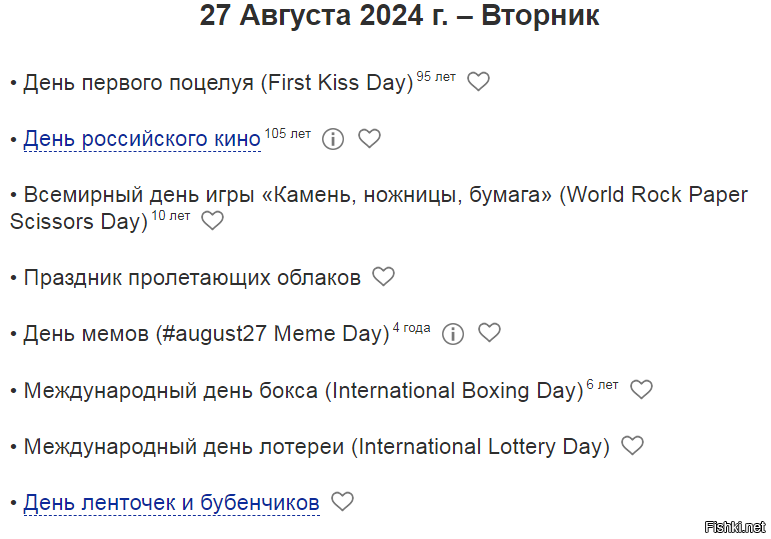Heart the World Rock Paper Scissors Day entry

pos(212,220)
